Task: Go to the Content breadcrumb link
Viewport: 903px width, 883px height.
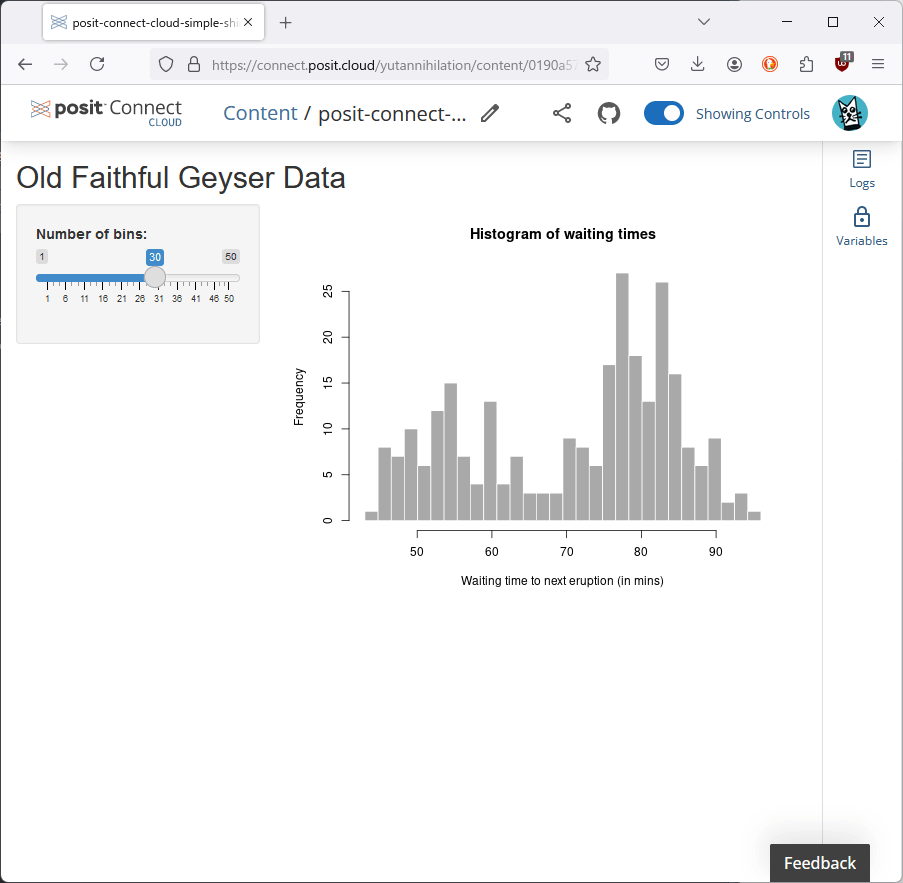Action: tap(260, 113)
